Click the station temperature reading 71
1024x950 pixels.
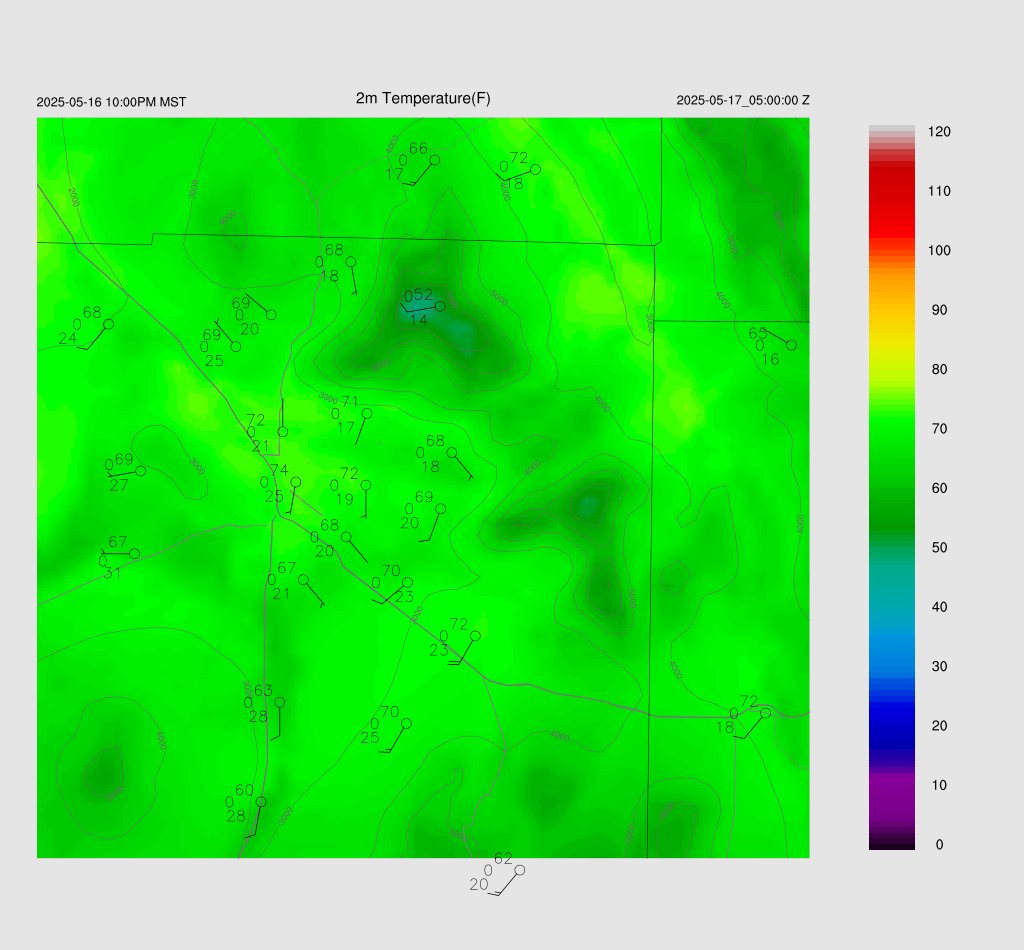coord(350,402)
